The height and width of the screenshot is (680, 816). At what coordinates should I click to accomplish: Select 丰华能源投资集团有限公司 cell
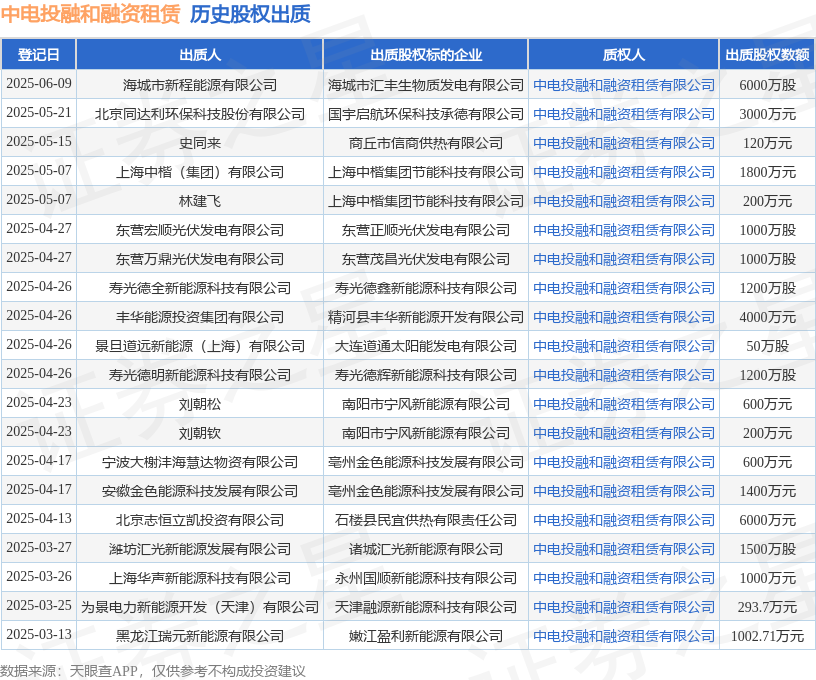click(200, 317)
